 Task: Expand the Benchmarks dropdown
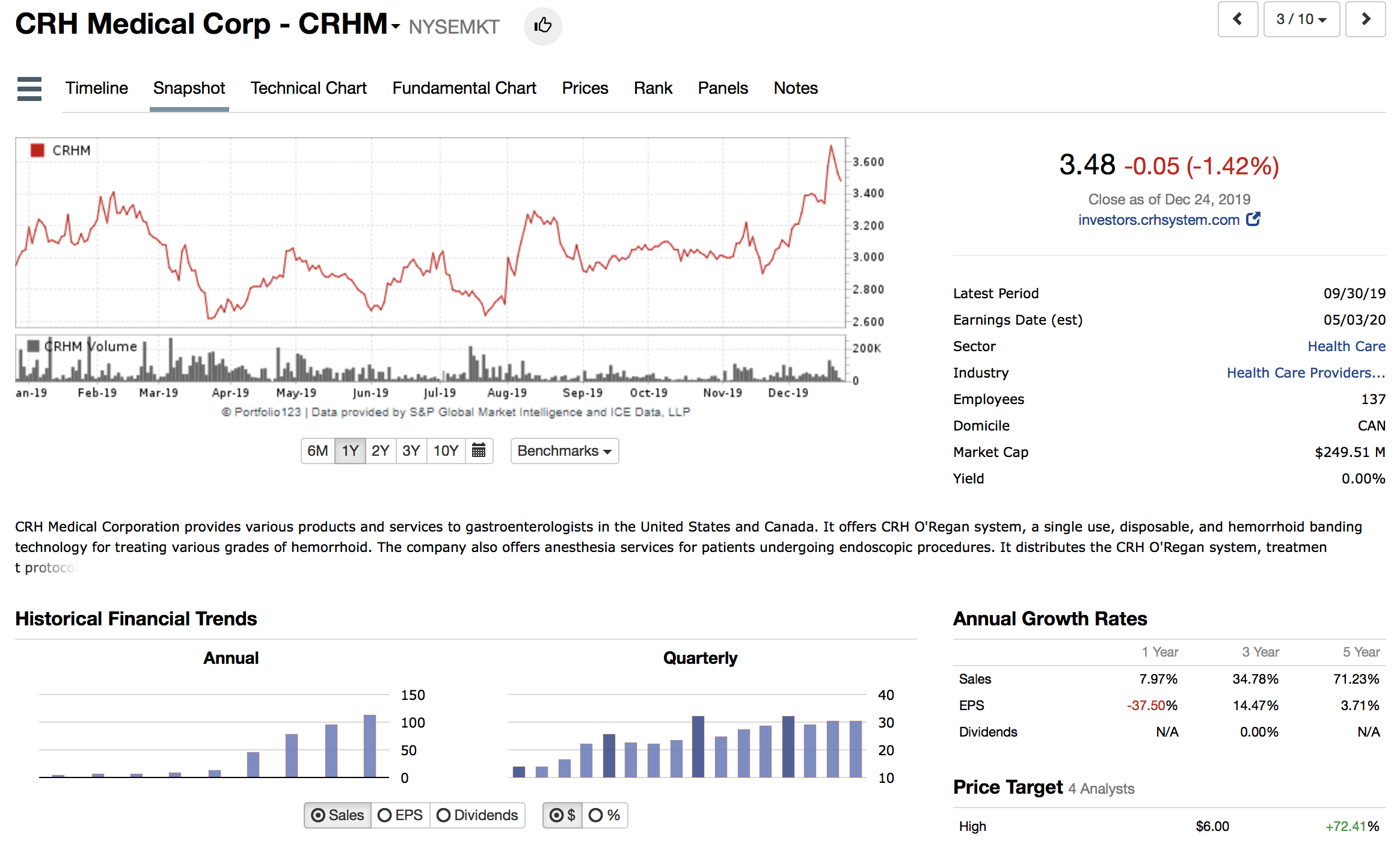[564, 451]
